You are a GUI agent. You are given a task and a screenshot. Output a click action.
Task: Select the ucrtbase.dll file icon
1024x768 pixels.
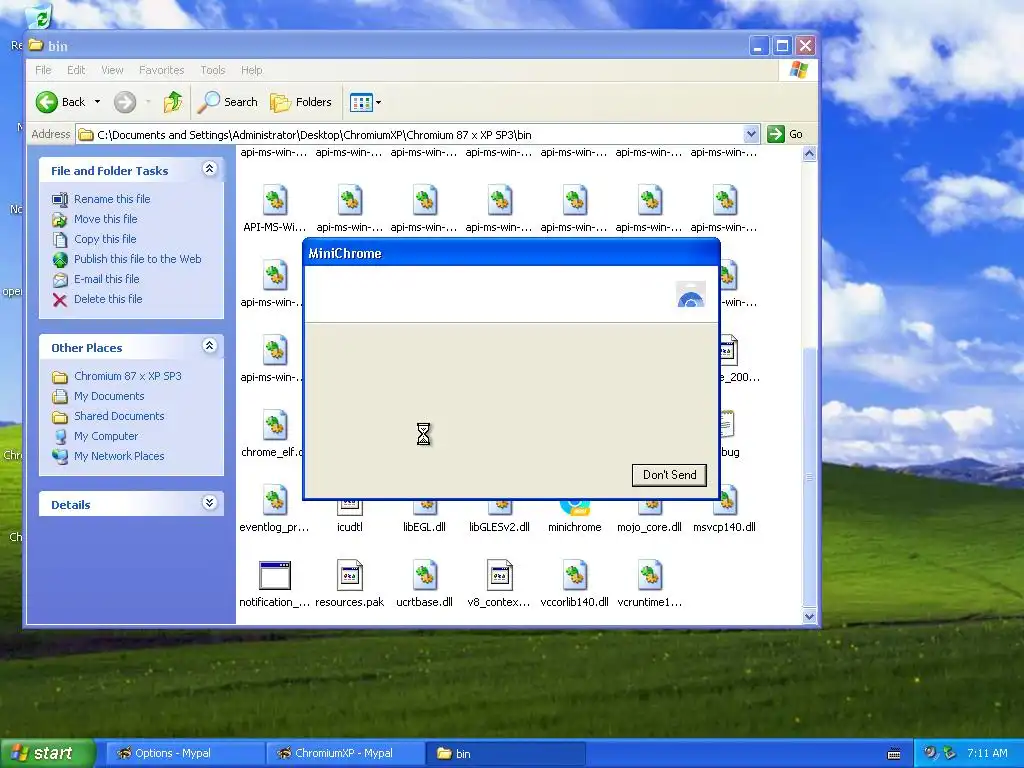pyautogui.click(x=424, y=575)
